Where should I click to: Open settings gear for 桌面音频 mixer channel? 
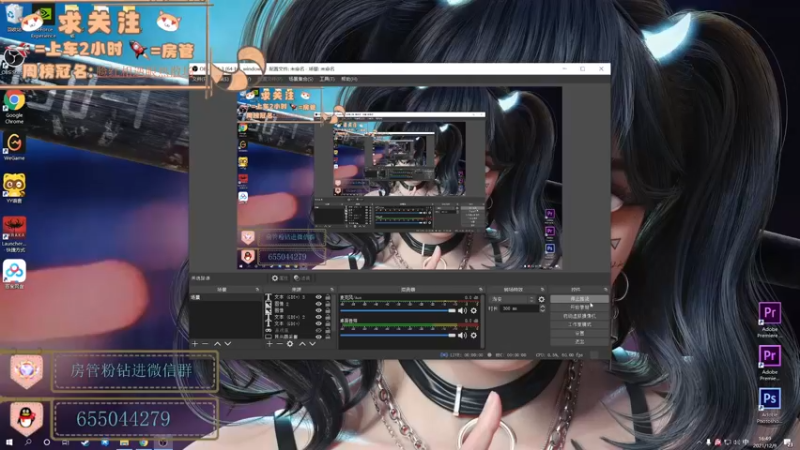[473, 335]
